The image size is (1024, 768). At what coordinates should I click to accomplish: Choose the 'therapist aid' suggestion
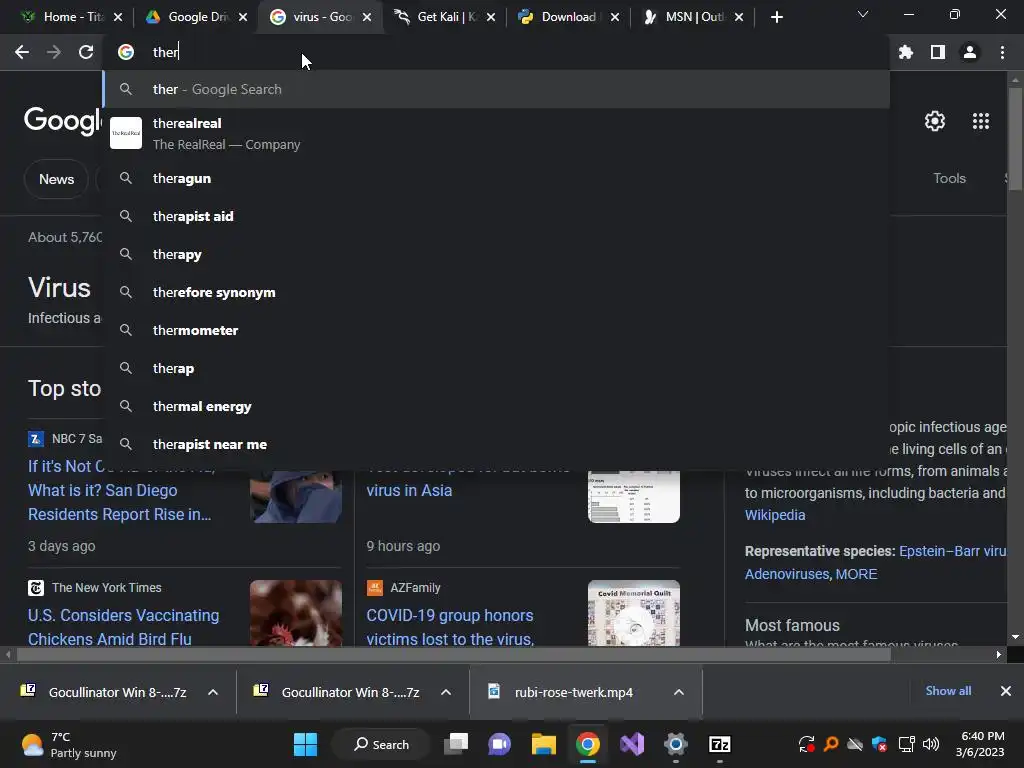[496, 216]
